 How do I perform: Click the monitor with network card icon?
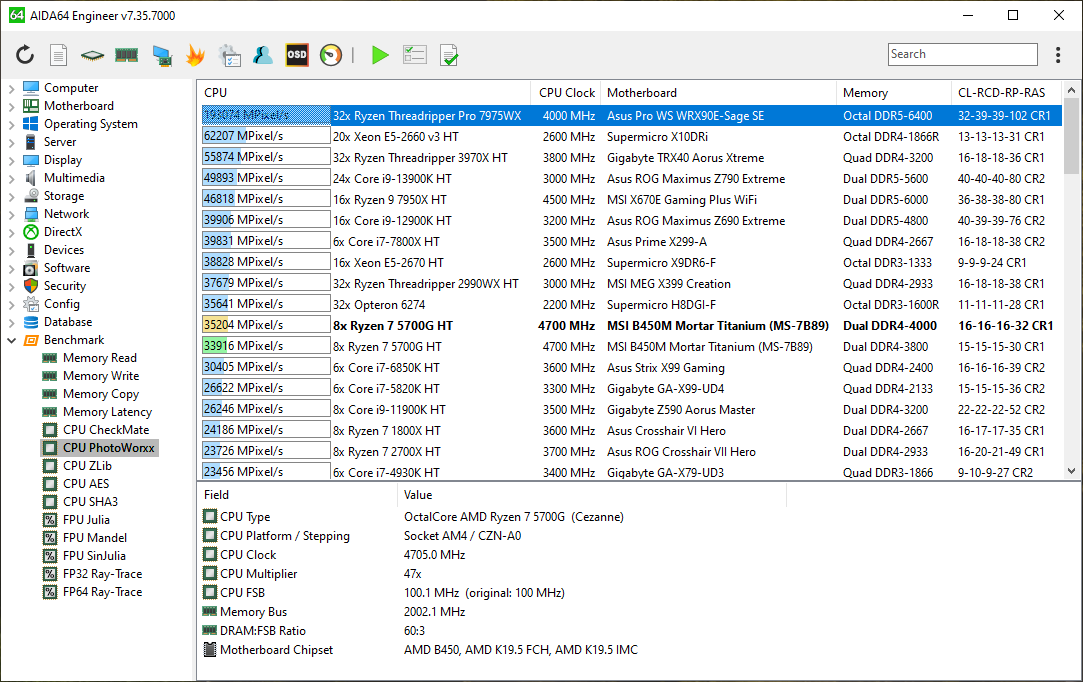(162, 55)
